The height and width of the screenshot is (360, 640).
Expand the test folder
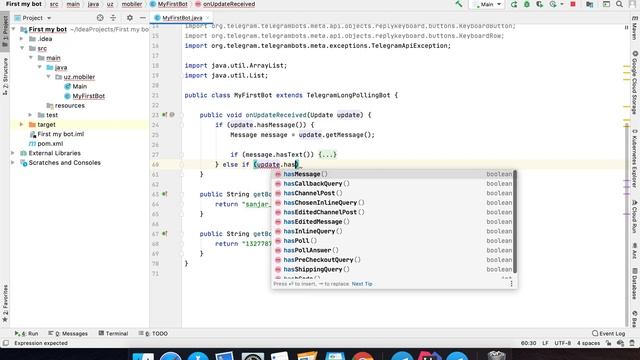click(x=31, y=115)
